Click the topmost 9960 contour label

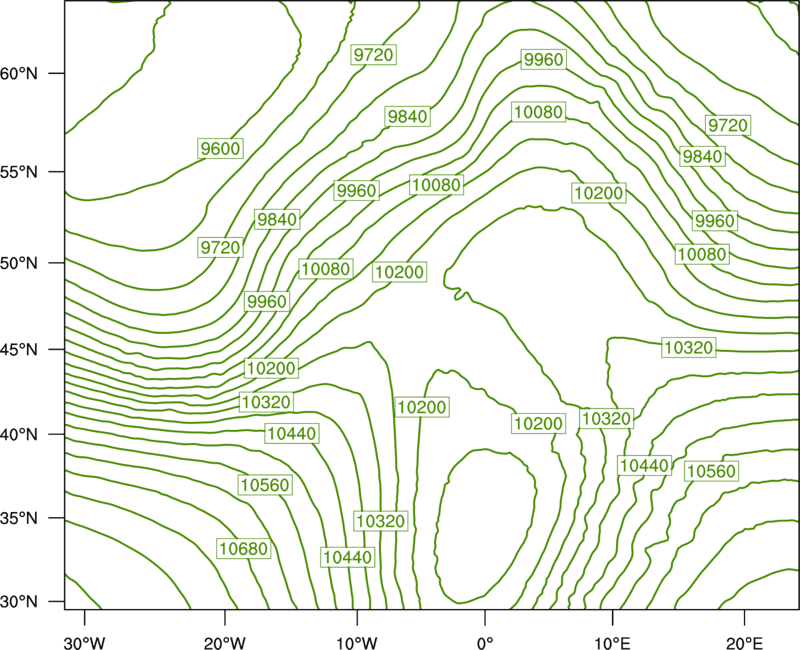544,60
